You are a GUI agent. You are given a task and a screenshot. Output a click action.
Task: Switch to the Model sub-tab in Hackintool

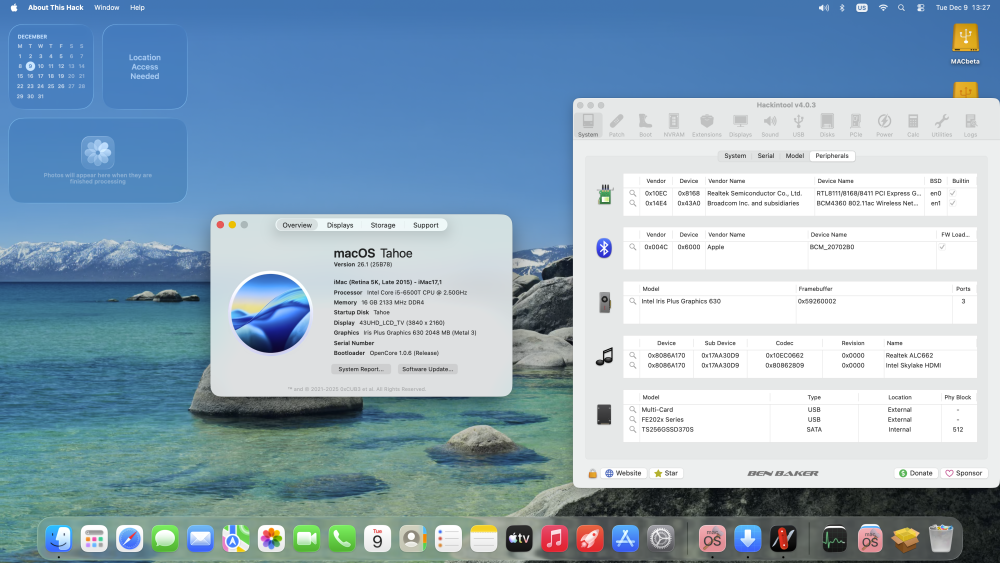[x=794, y=156]
